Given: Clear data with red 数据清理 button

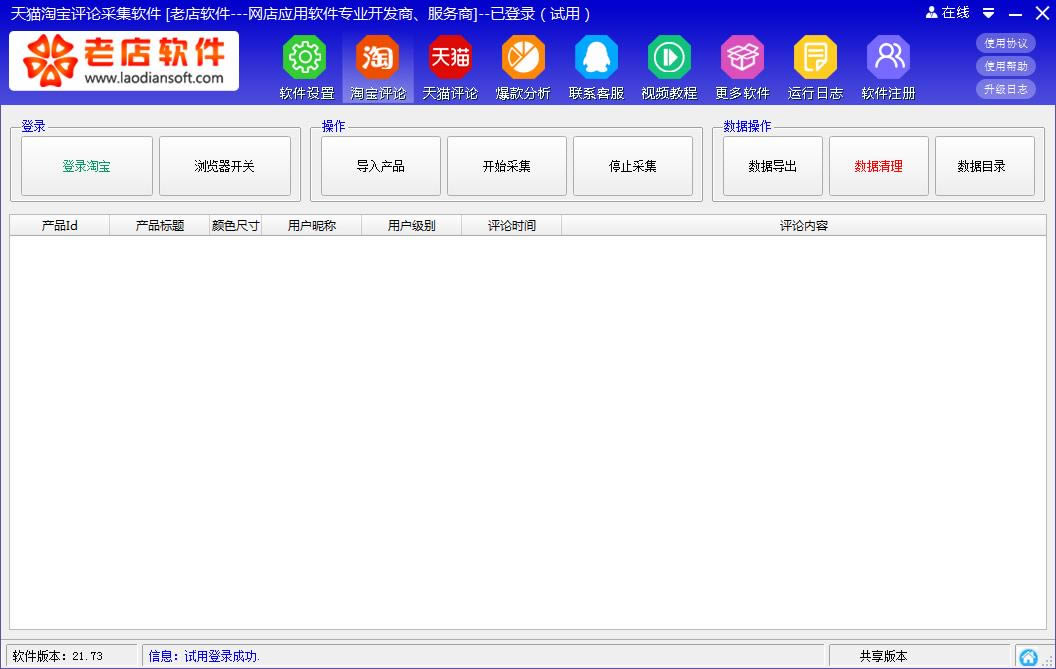Looking at the screenshot, I should point(879,166).
